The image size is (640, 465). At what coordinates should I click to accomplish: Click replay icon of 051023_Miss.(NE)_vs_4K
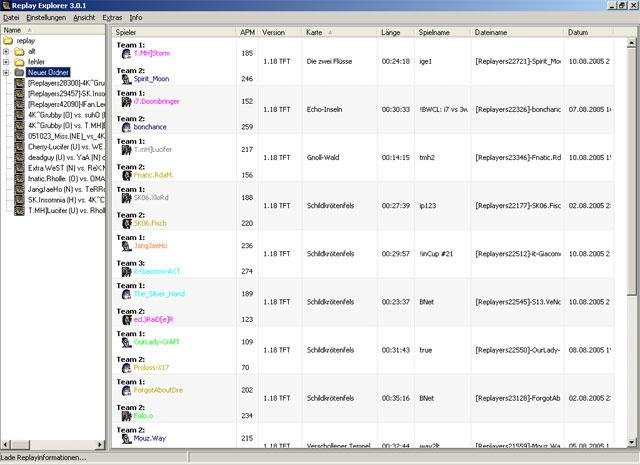point(19,136)
